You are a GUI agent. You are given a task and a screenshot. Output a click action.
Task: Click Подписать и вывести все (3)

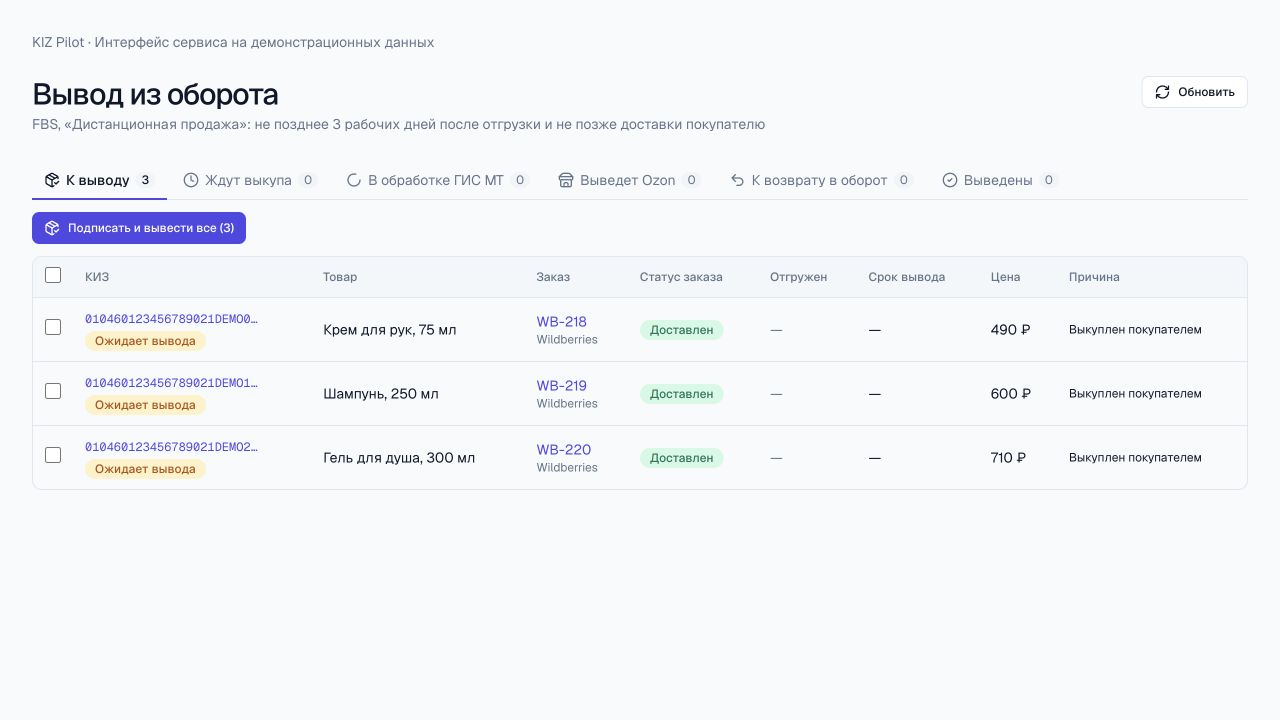coord(139,228)
